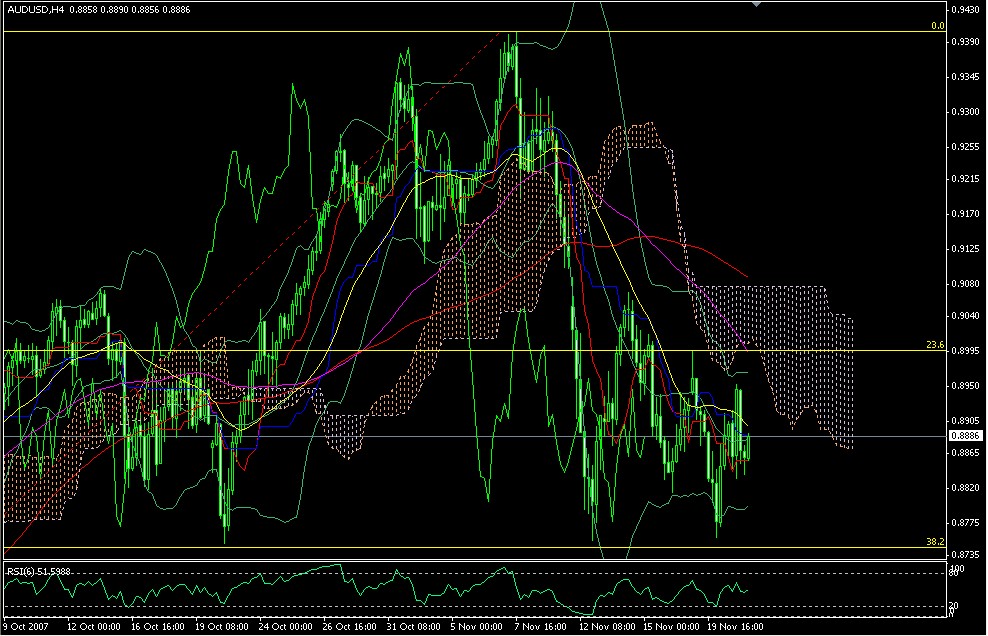Click the 5 Nov 00:00 time label
The width and height of the screenshot is (988, 636).
point(477,627)
